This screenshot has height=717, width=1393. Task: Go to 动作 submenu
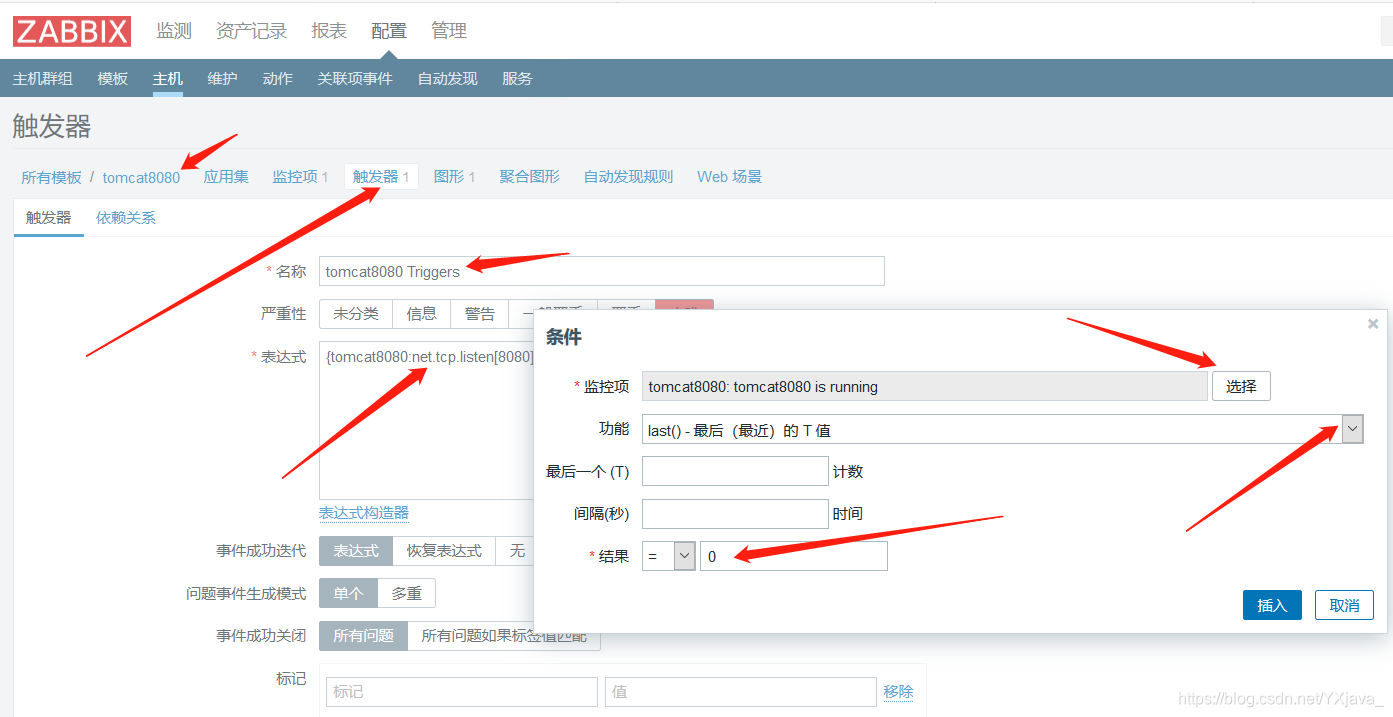277,78
